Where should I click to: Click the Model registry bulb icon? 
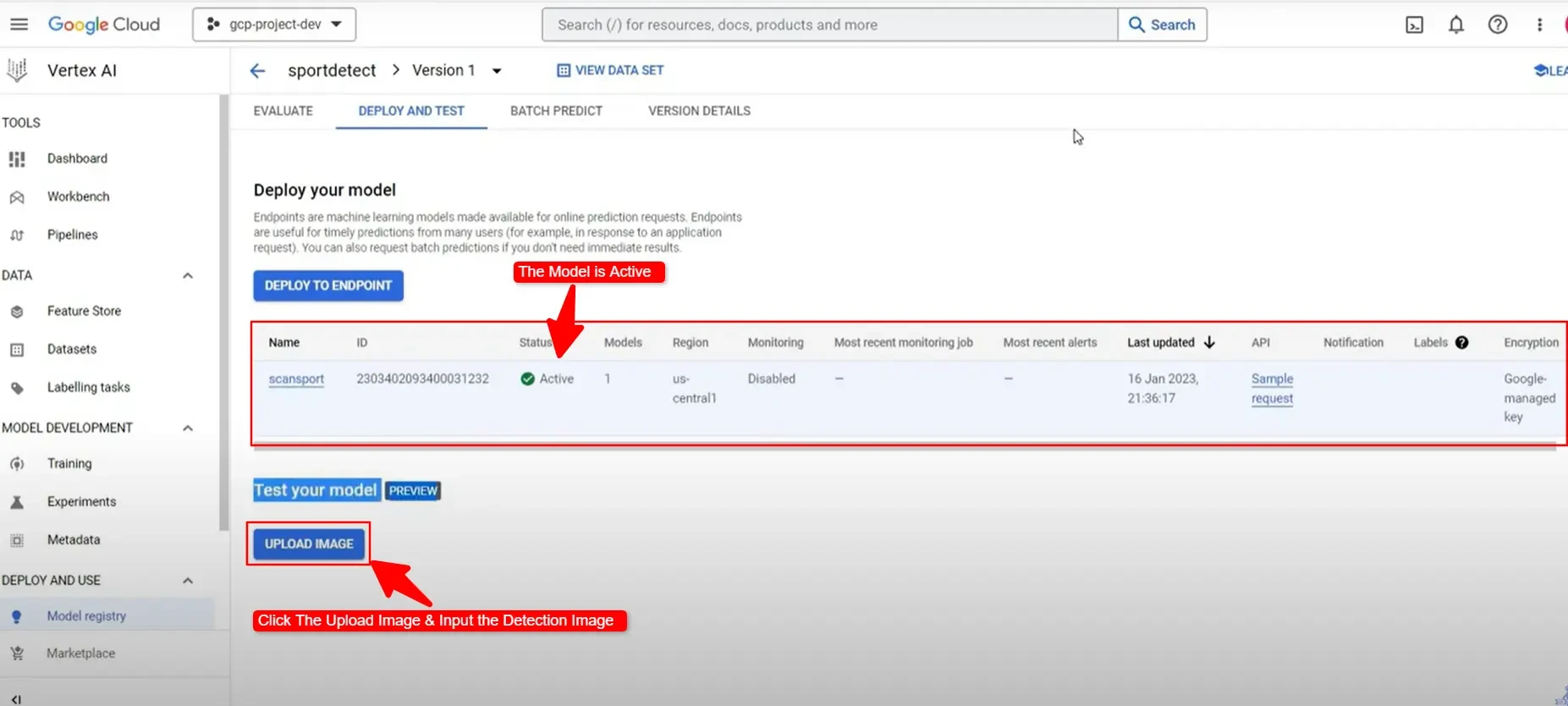point(17,616)
